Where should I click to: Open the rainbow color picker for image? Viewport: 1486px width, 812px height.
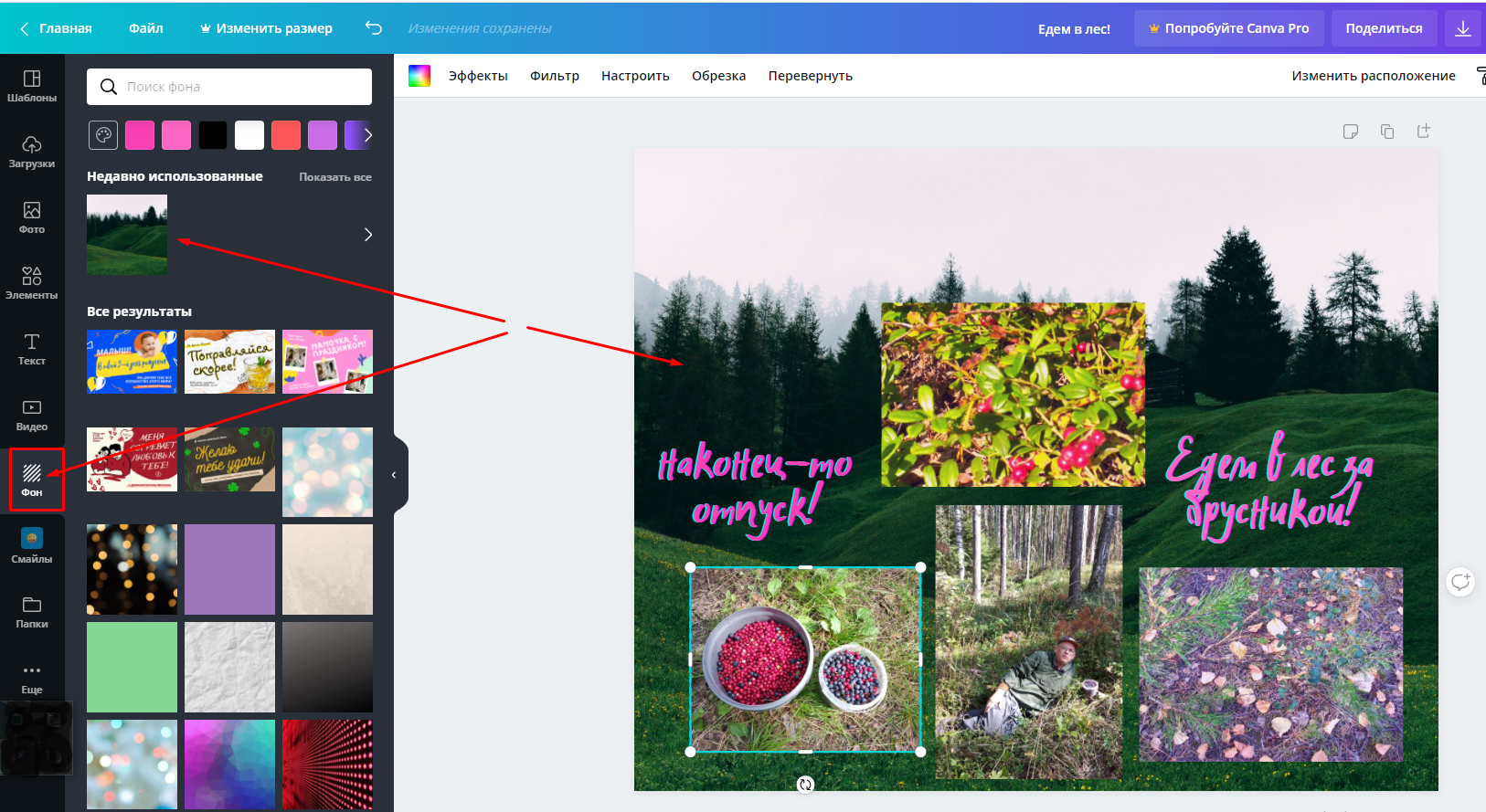pos(419,76)
